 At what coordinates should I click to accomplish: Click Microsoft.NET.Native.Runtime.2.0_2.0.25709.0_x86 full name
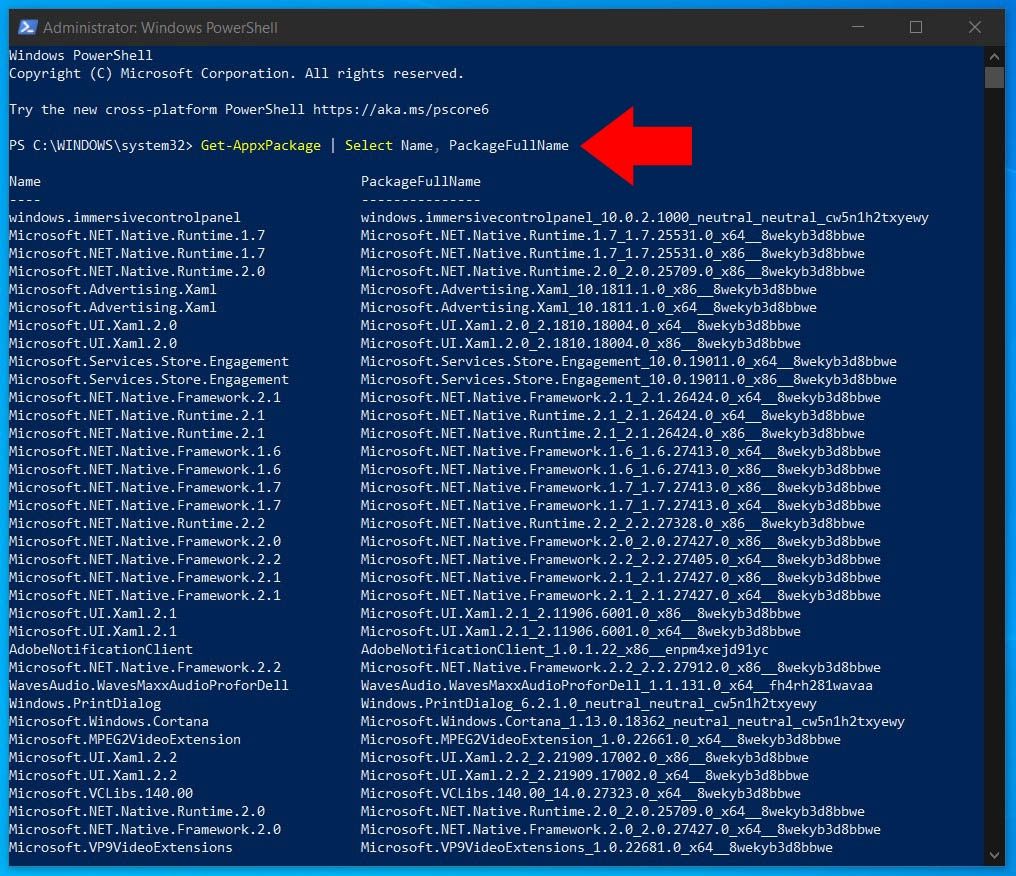tap(613, 271)
